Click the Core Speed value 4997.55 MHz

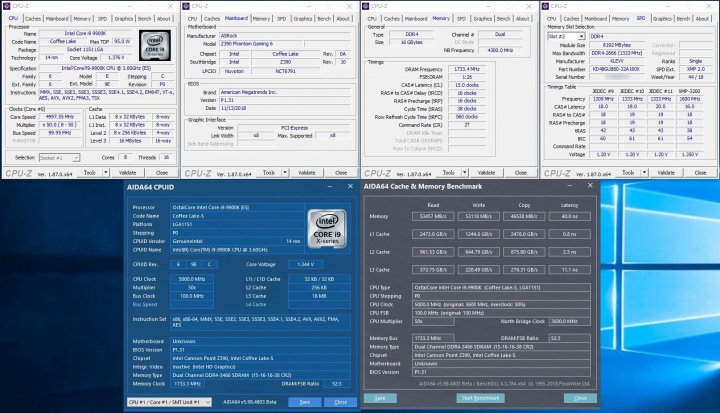tap(60, 117)
